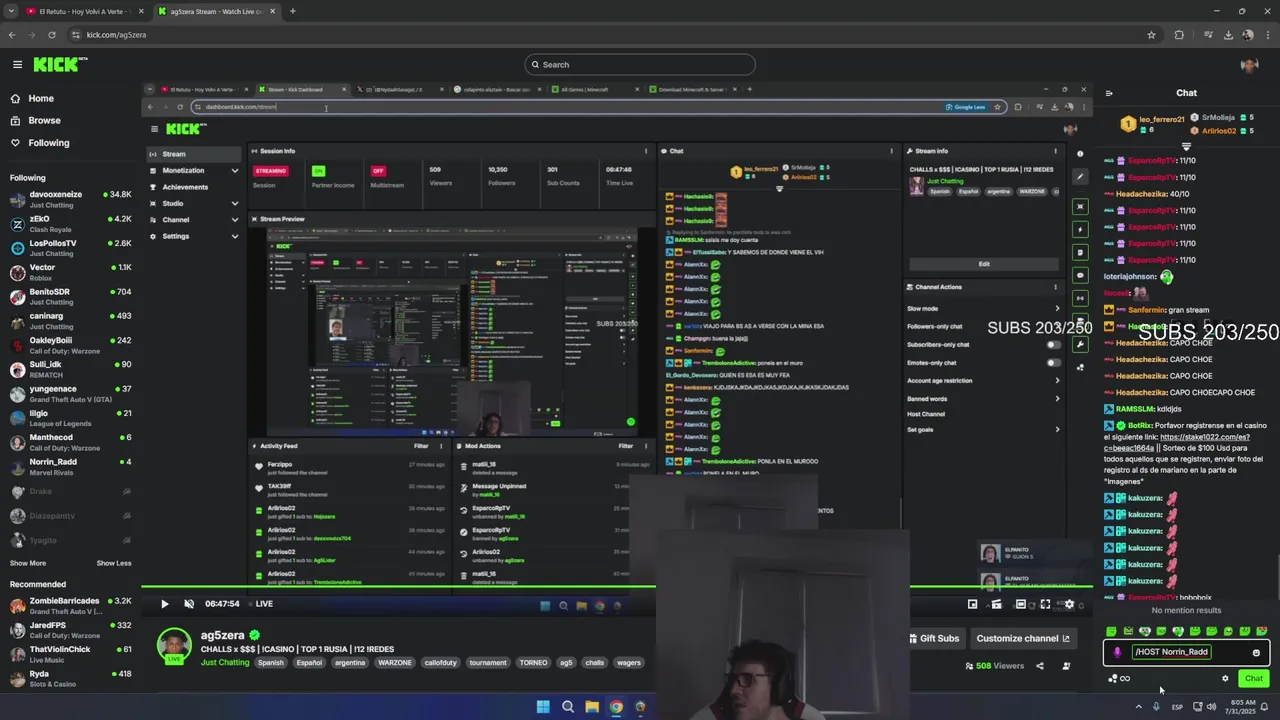Open Windows taskbar search
The height and width of the screenshot is (720, 1280).
pos(568,707)
